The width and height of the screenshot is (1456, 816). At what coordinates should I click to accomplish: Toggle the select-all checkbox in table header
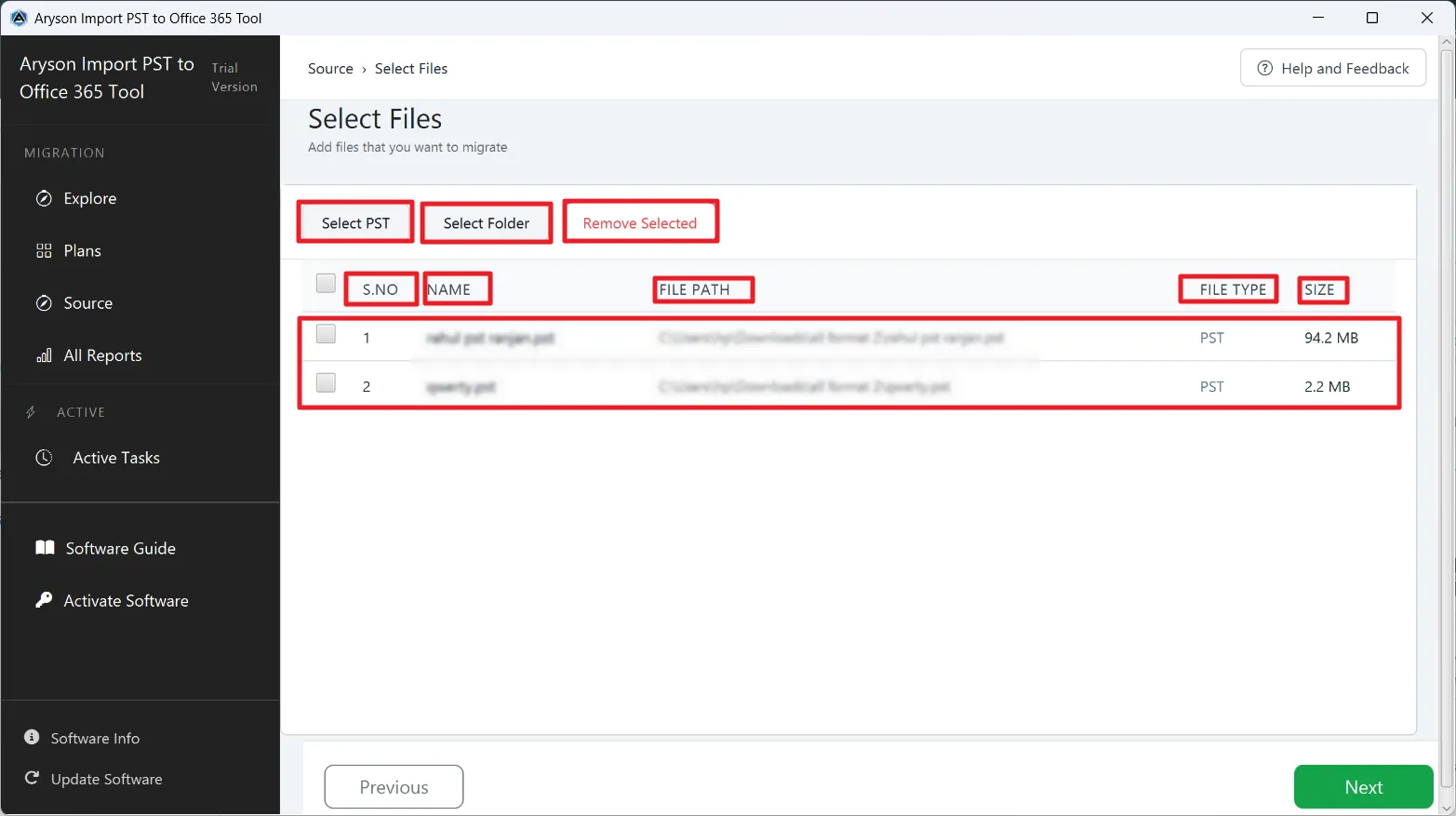(x=326, y=283)
